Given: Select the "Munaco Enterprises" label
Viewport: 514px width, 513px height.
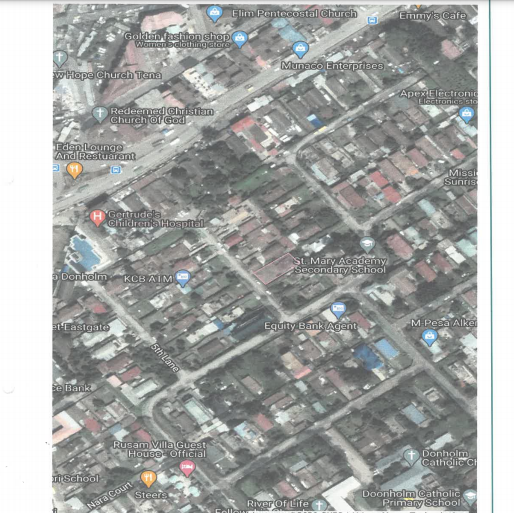Looking at the screenshot, I should click(332, 66).
